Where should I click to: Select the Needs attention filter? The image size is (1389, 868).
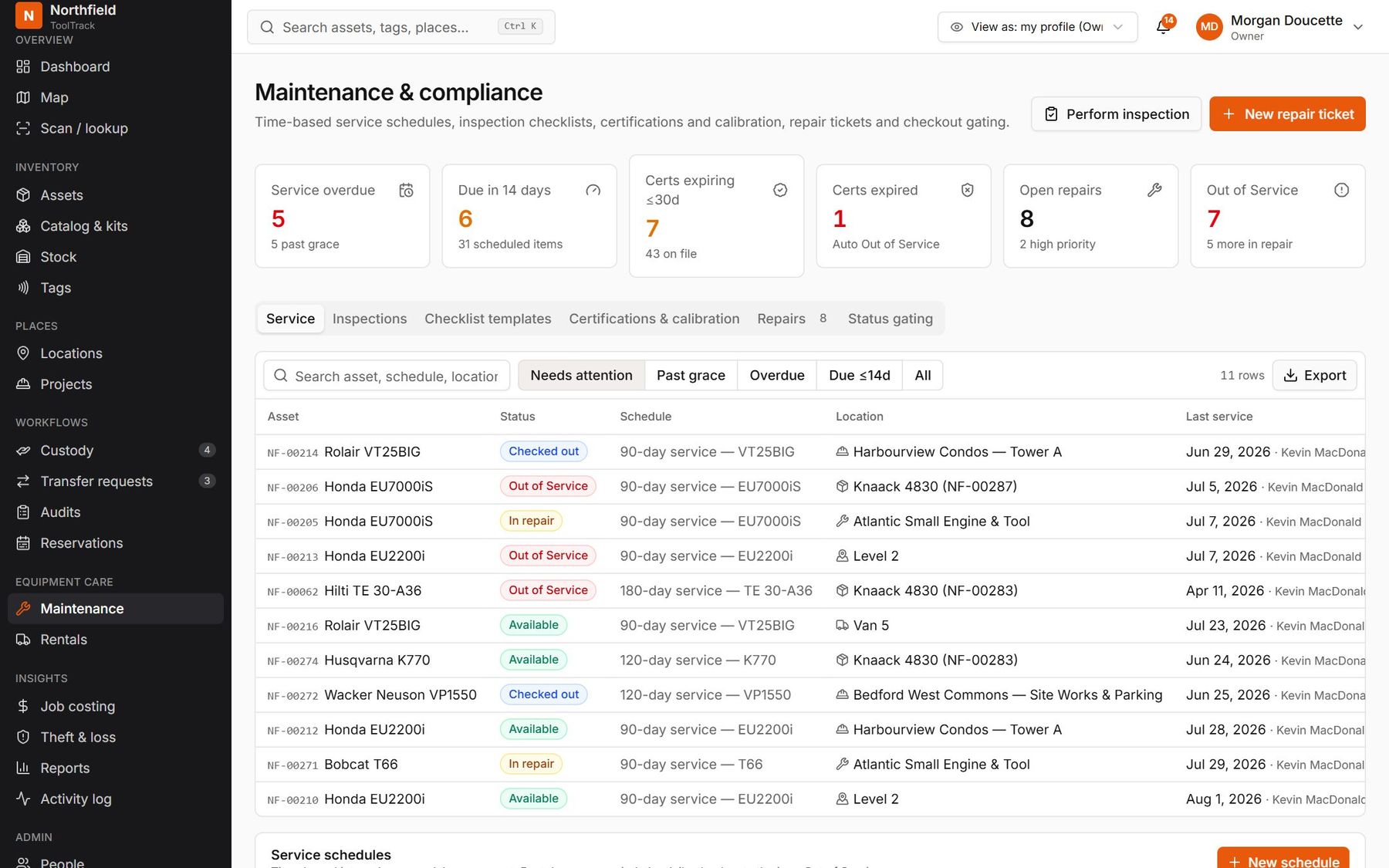(581, 376)
